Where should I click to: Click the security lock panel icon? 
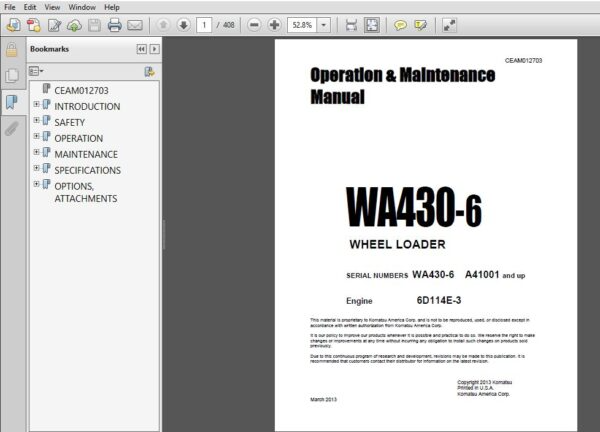[x=12, y=50]
